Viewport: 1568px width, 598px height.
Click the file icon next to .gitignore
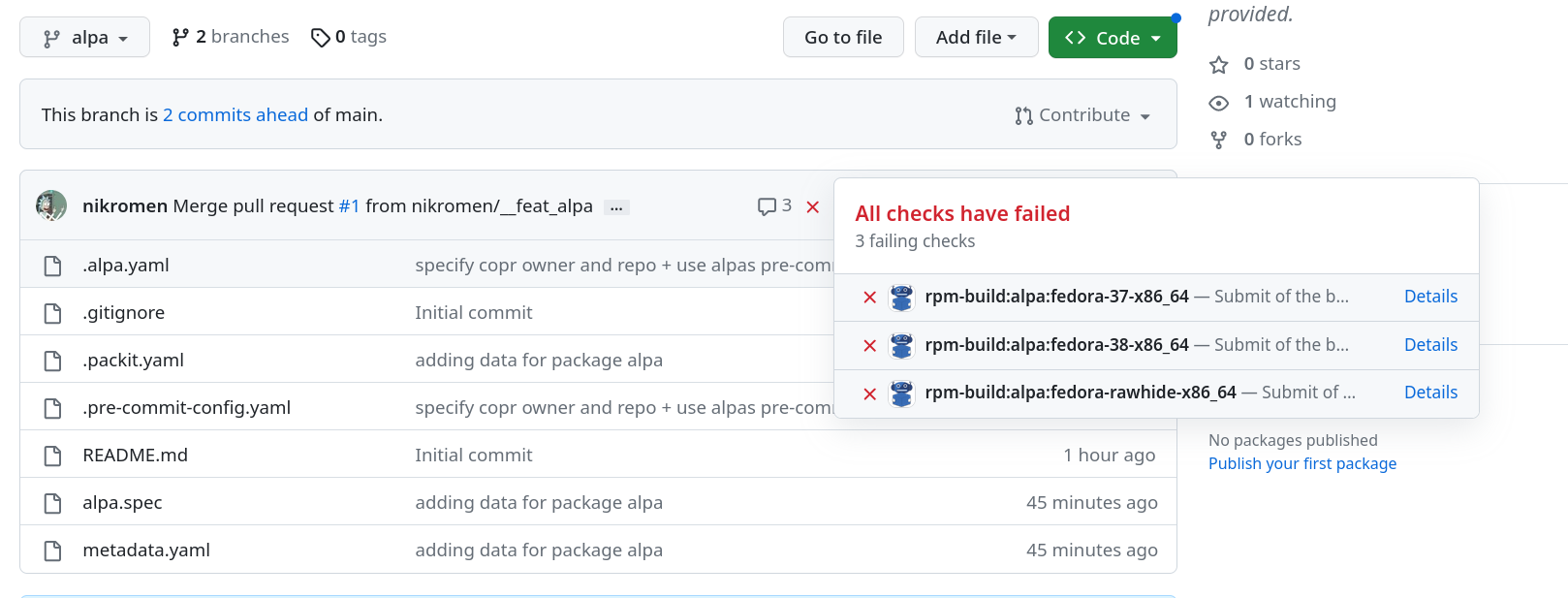52,313
